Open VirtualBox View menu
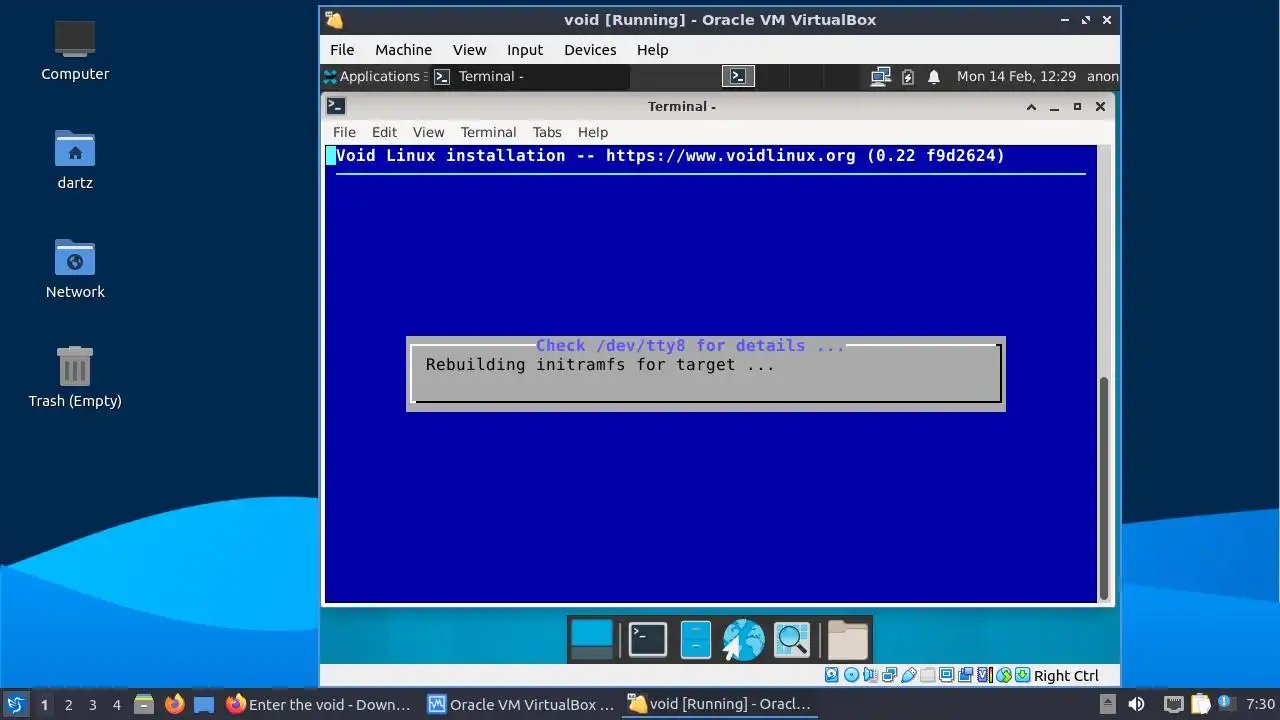Screen dimensions: 1280x720 click(469, 49)
